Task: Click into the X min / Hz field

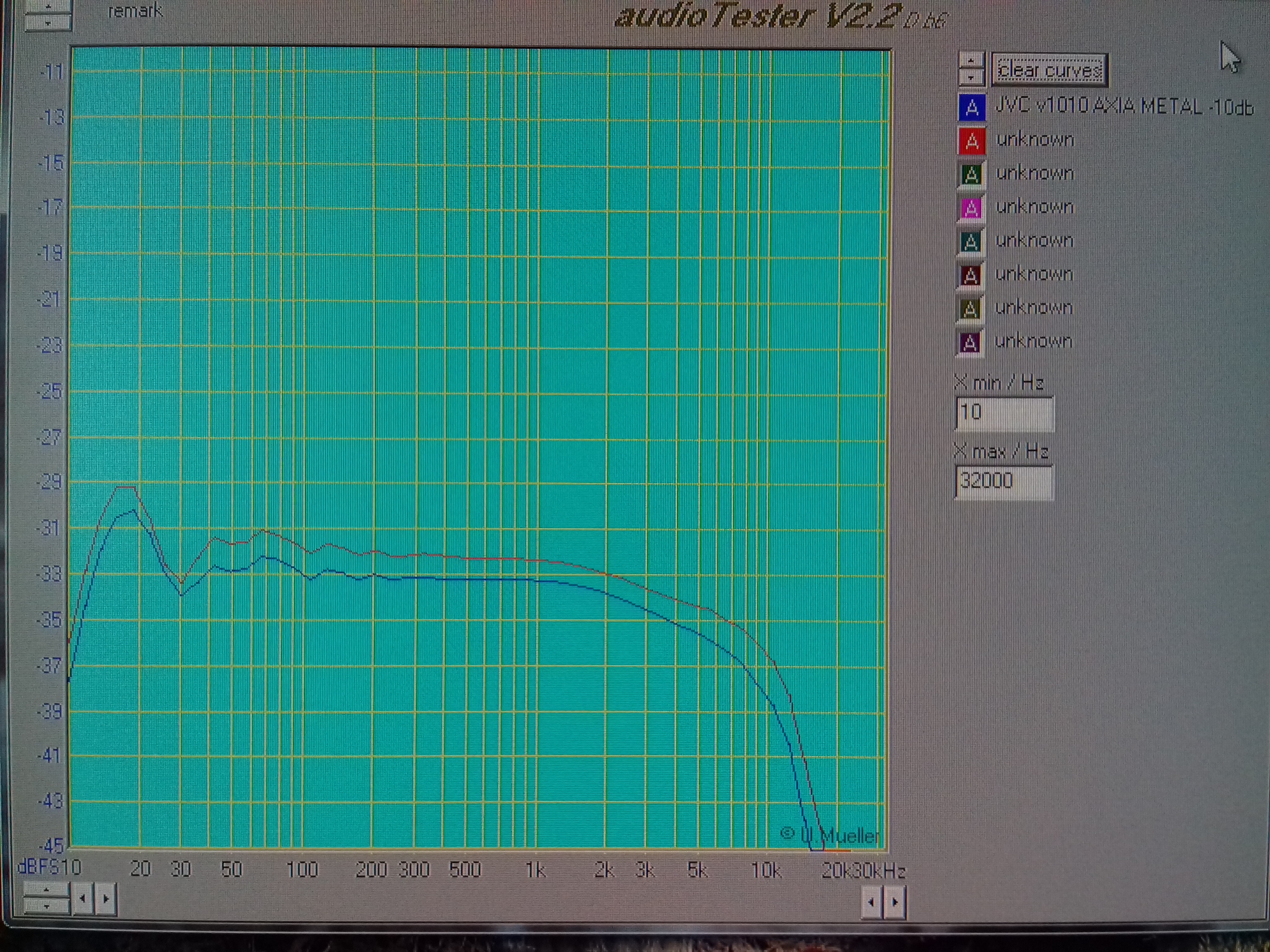Action: click(x=1003, y=413)
